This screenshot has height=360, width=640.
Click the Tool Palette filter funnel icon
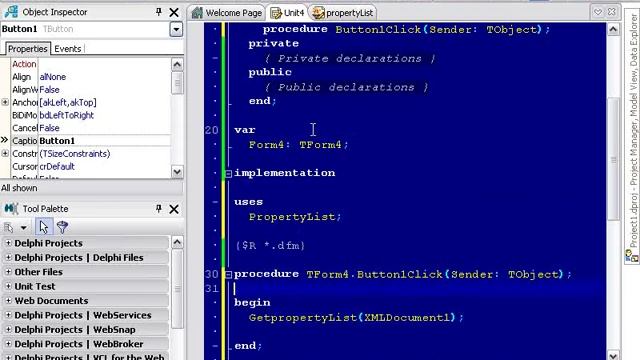(x=62, y=227)
